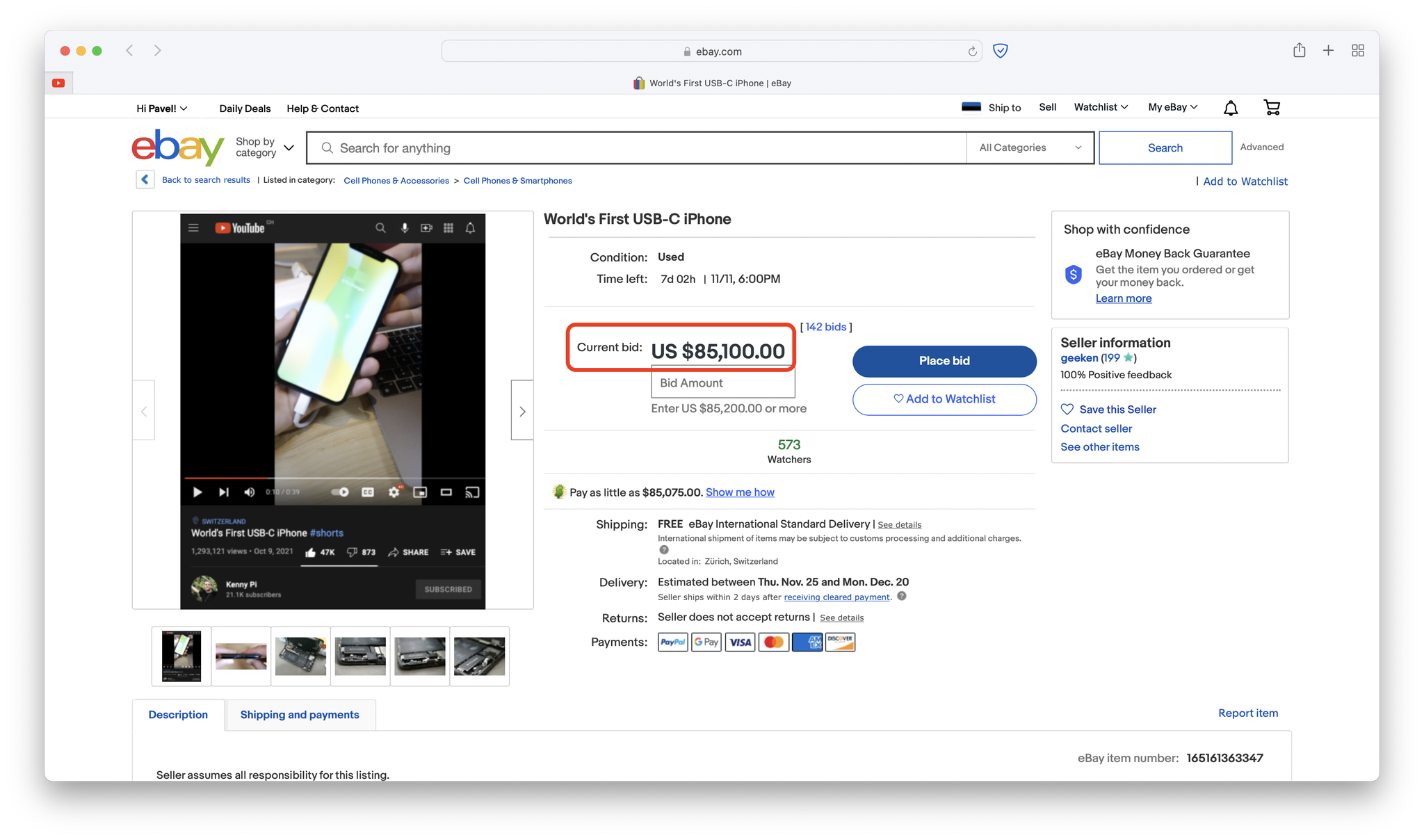Image resolution: width=1424 pixels, height=840 pixels.
Task: Open the privacy shield report icon
Action: (1001, 51)
